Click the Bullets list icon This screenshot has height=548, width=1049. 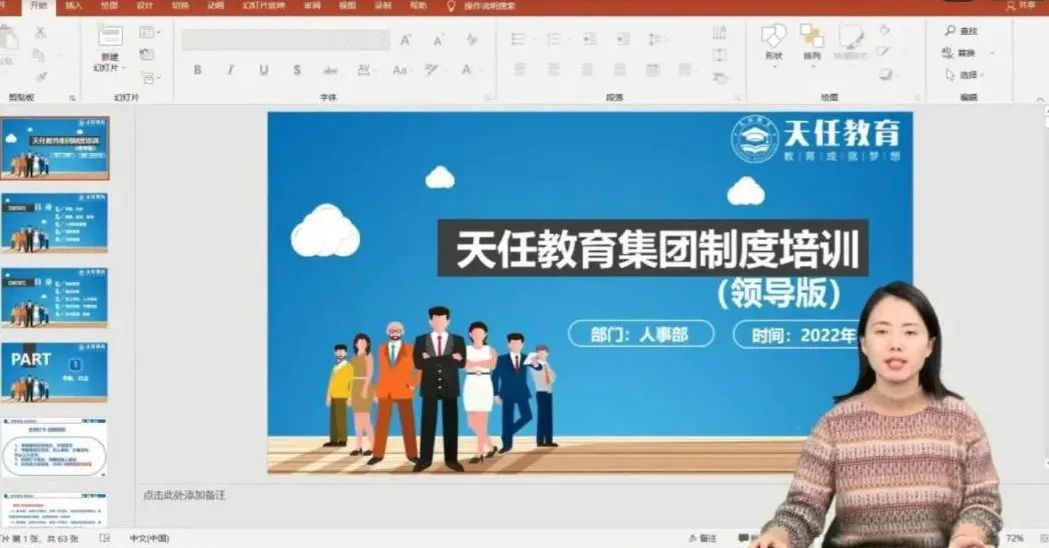point(519,39)
